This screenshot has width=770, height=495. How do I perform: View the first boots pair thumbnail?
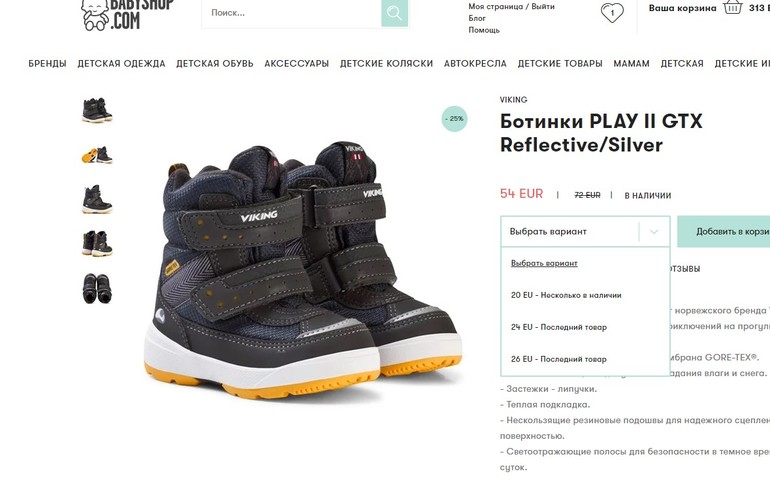coord(97,110)
